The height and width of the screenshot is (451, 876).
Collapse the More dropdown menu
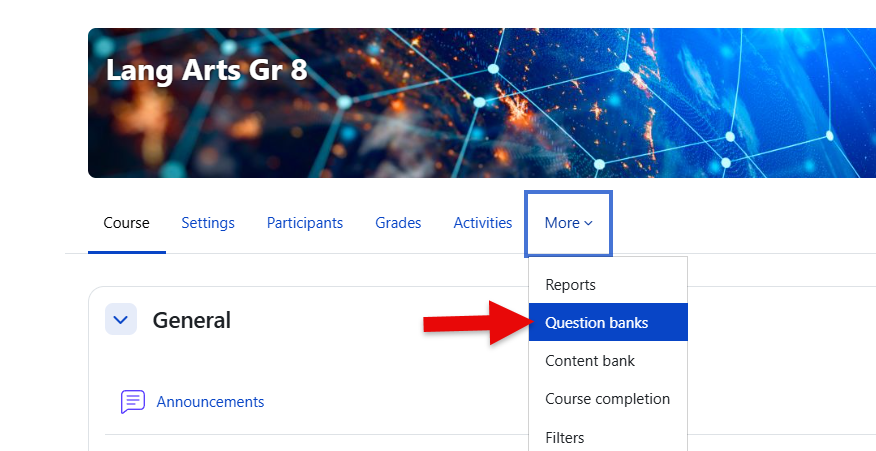coord(568,224)
